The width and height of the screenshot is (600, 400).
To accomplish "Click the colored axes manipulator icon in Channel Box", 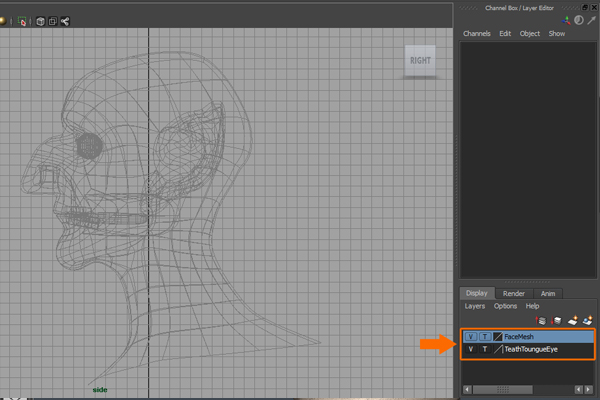I will click(566, 20).
